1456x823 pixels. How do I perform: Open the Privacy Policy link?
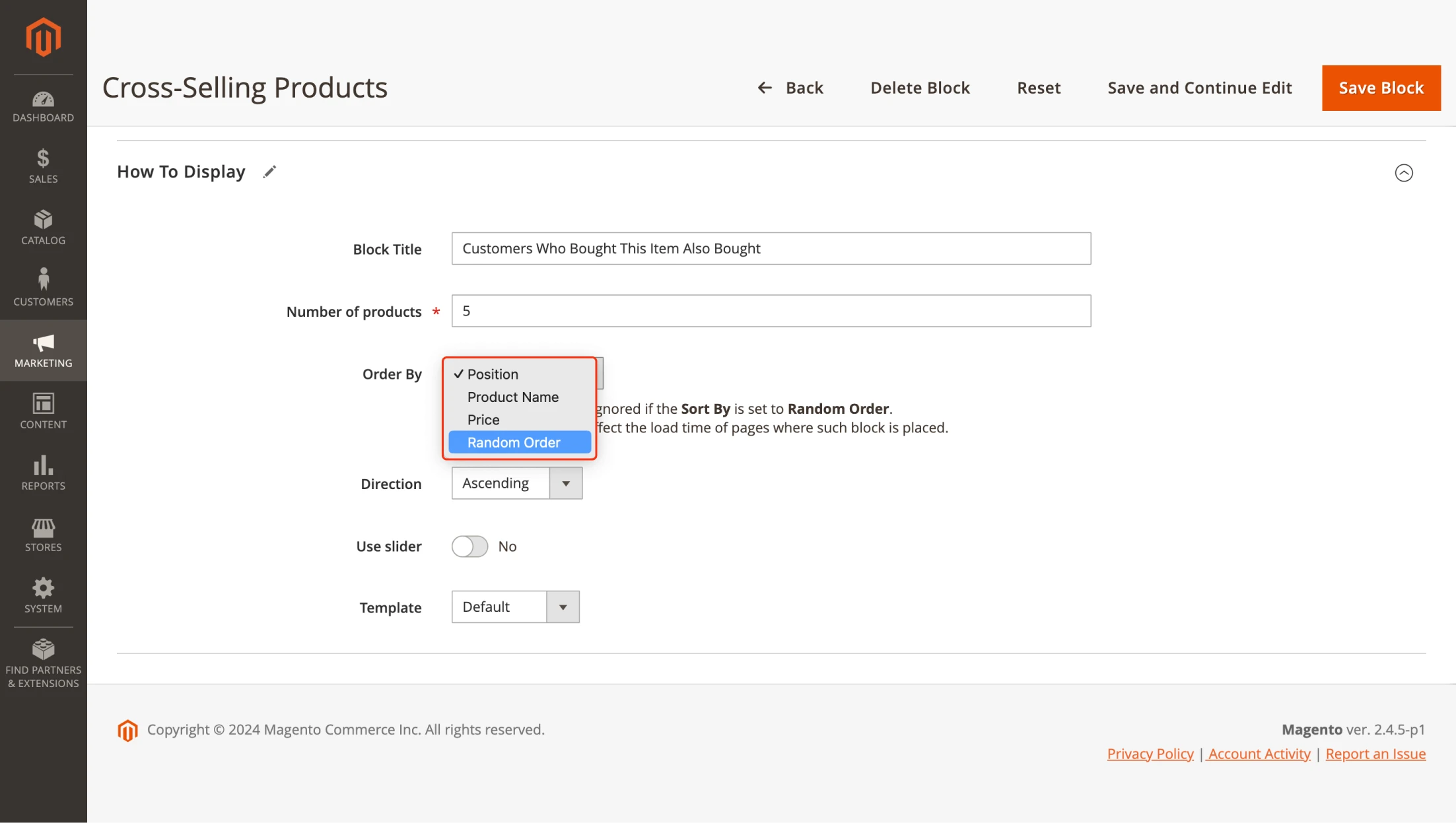tap(1150, 753)
